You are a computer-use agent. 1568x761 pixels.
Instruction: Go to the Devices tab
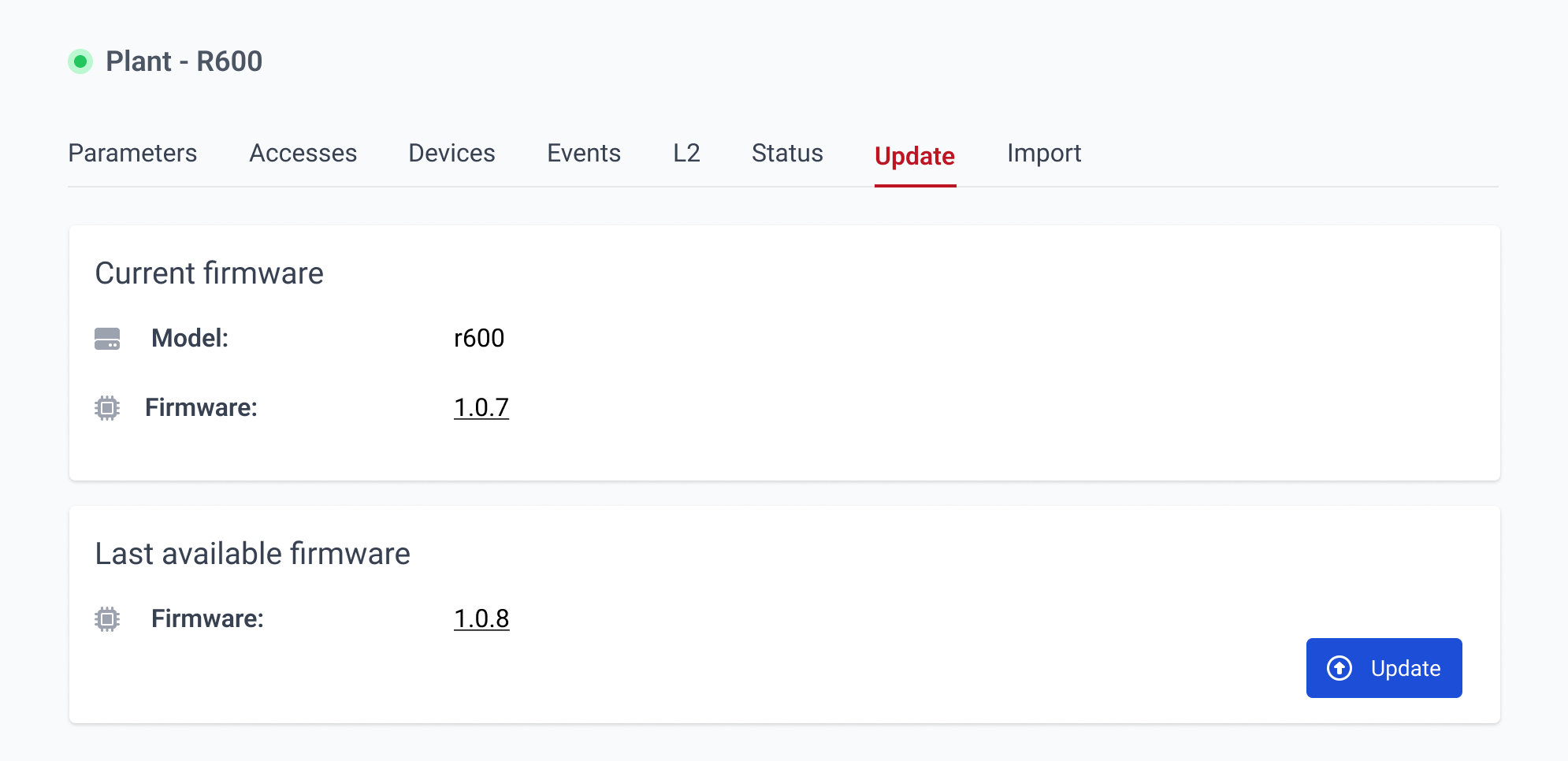point(451,153)
